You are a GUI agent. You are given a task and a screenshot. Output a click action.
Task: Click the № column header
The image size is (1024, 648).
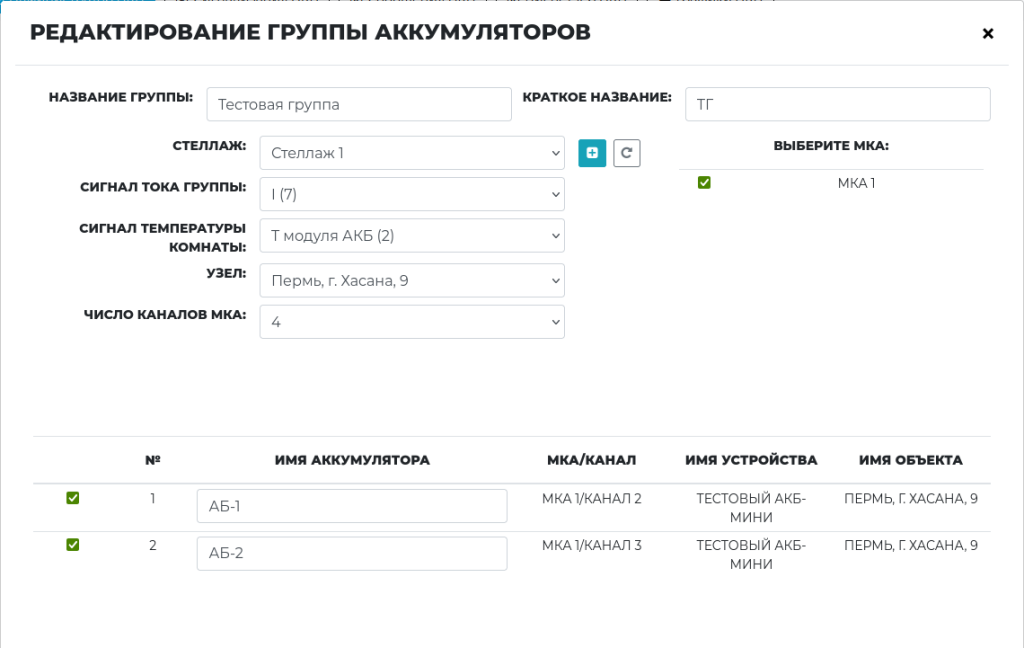tap(153, 460)
